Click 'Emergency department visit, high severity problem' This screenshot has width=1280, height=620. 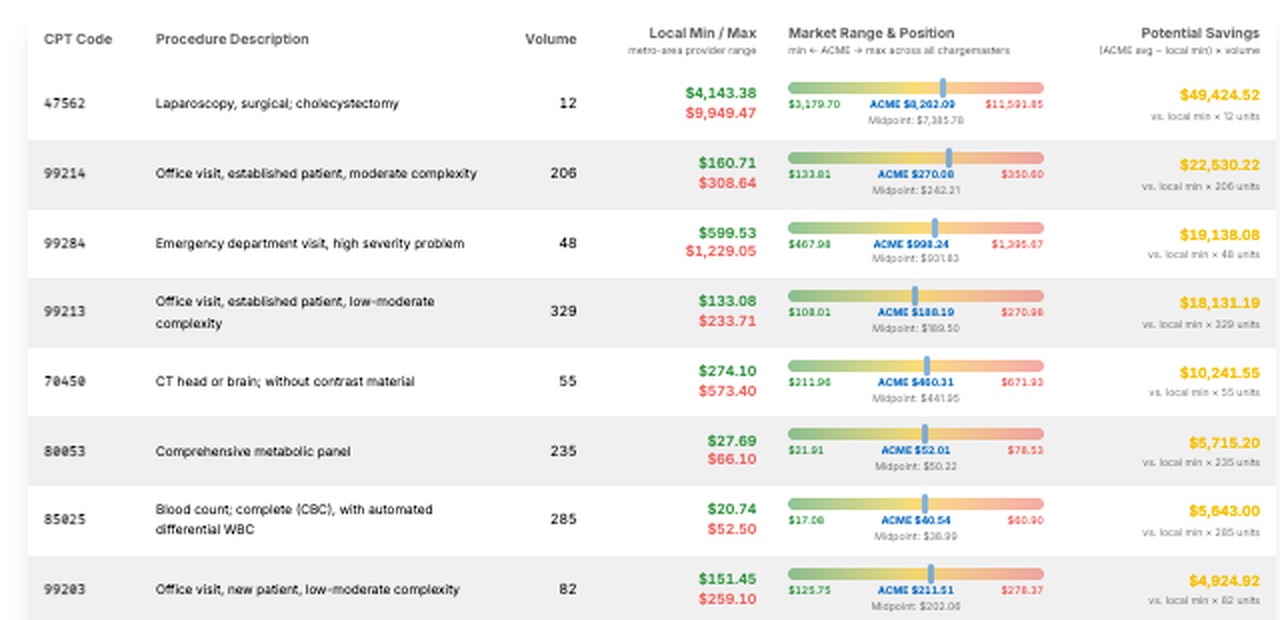tap(310, 243)
